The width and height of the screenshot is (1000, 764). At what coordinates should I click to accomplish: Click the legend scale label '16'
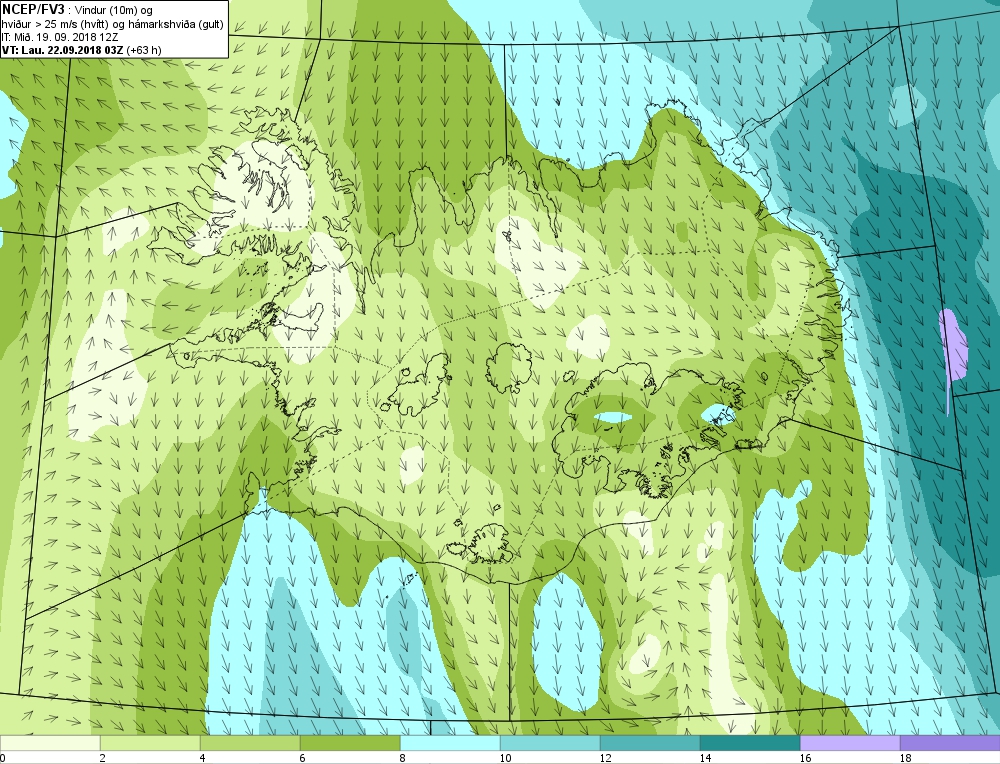(805, 758)
